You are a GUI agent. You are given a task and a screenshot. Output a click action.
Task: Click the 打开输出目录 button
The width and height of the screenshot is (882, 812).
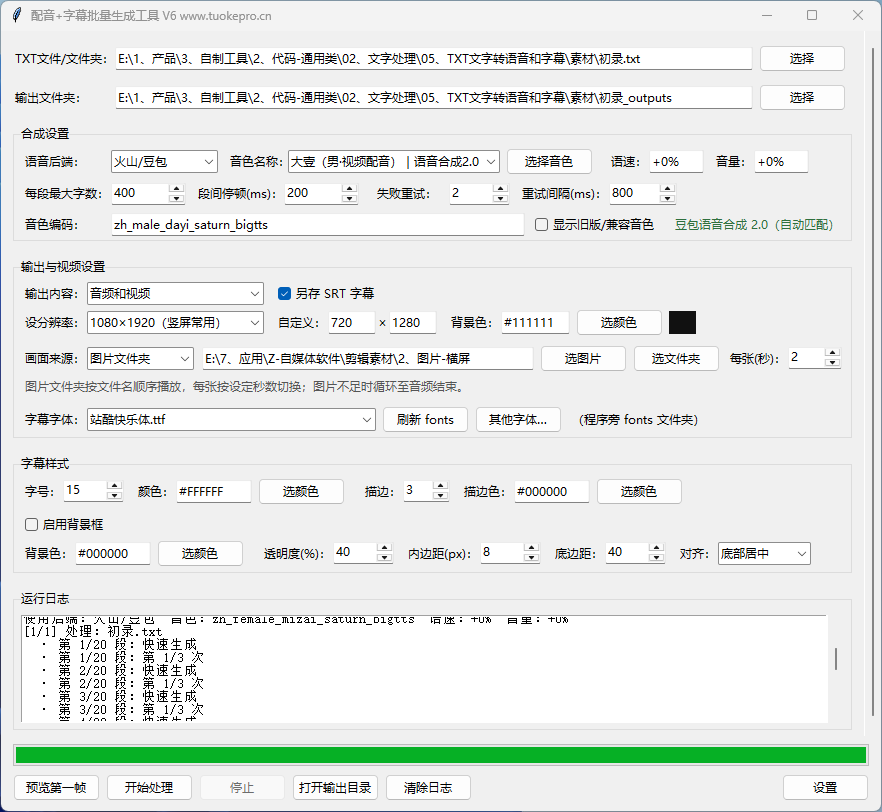(335, 788)
